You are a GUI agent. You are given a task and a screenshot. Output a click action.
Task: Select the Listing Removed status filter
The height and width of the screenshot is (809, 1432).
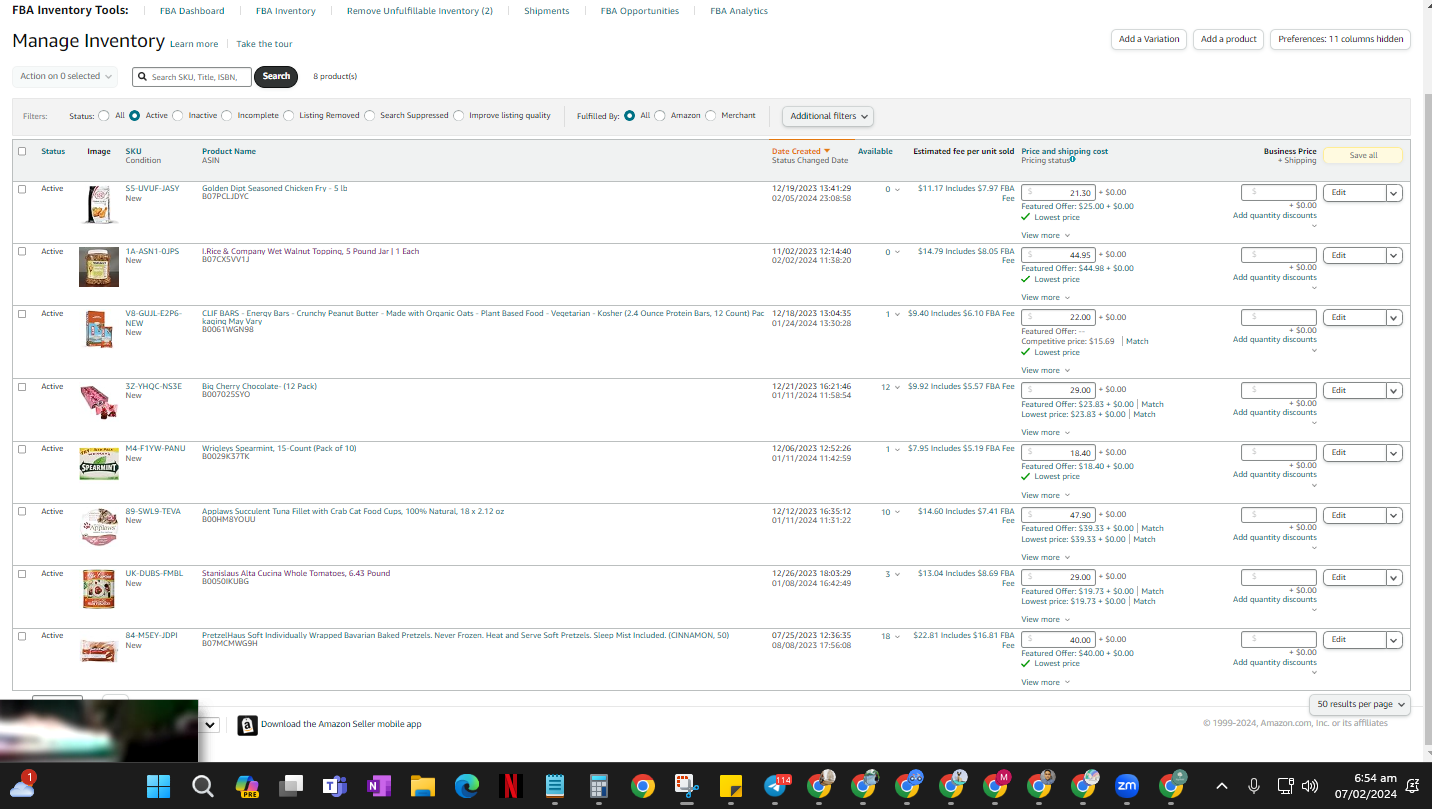click(289, 116)
